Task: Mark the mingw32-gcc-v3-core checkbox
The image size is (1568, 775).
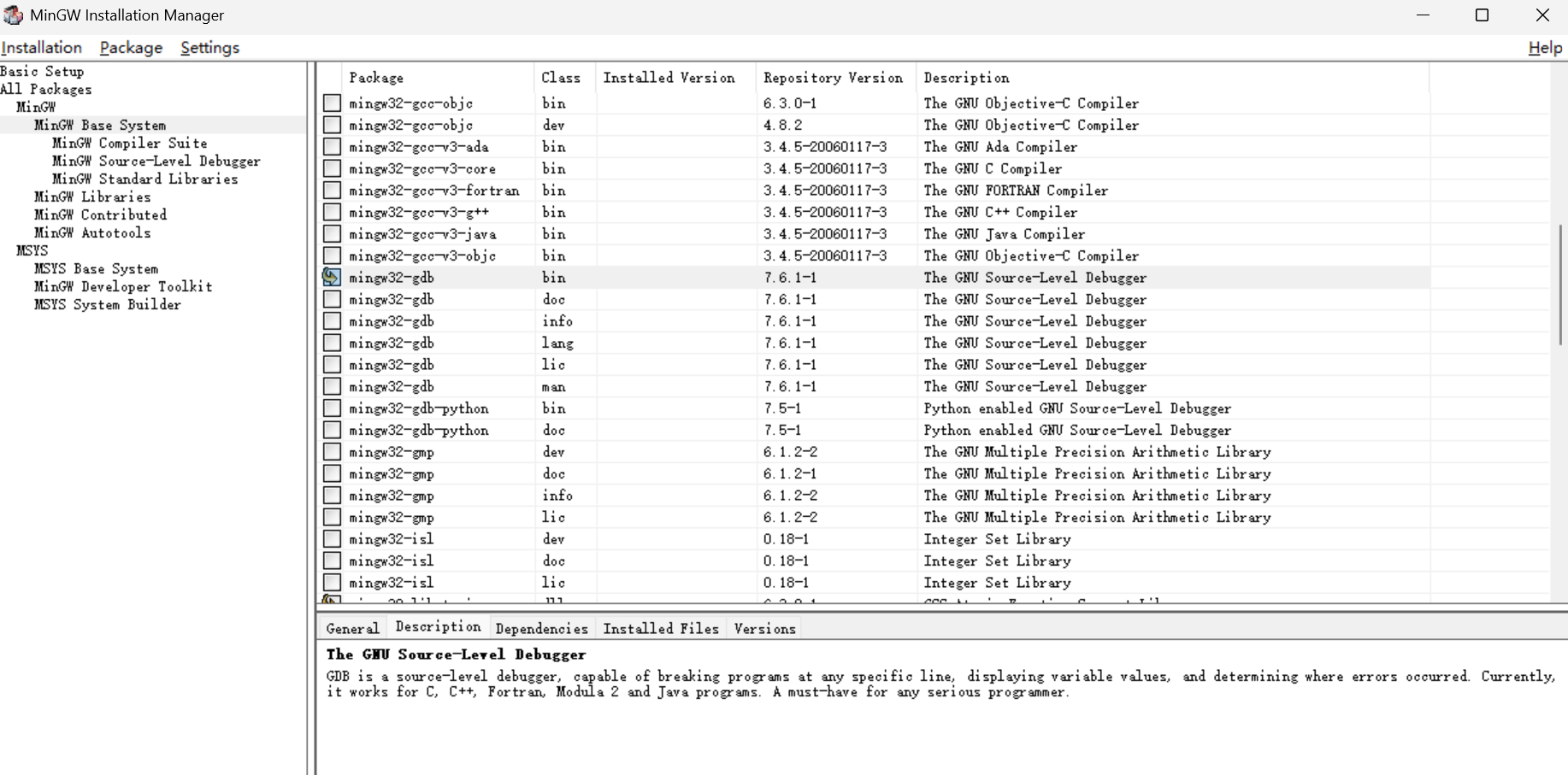Action: 332,168
